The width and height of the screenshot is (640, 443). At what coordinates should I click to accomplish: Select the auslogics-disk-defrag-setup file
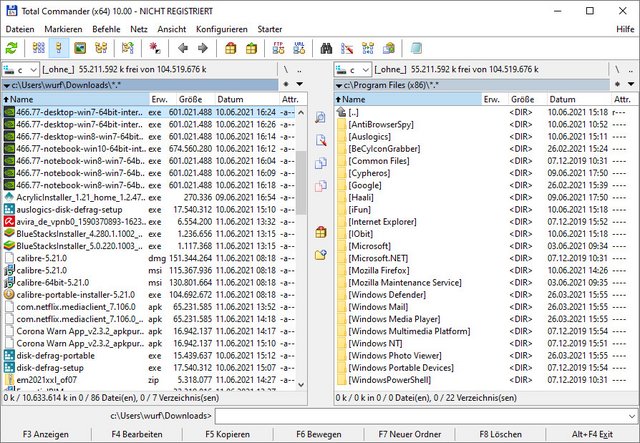click(149, 209)
